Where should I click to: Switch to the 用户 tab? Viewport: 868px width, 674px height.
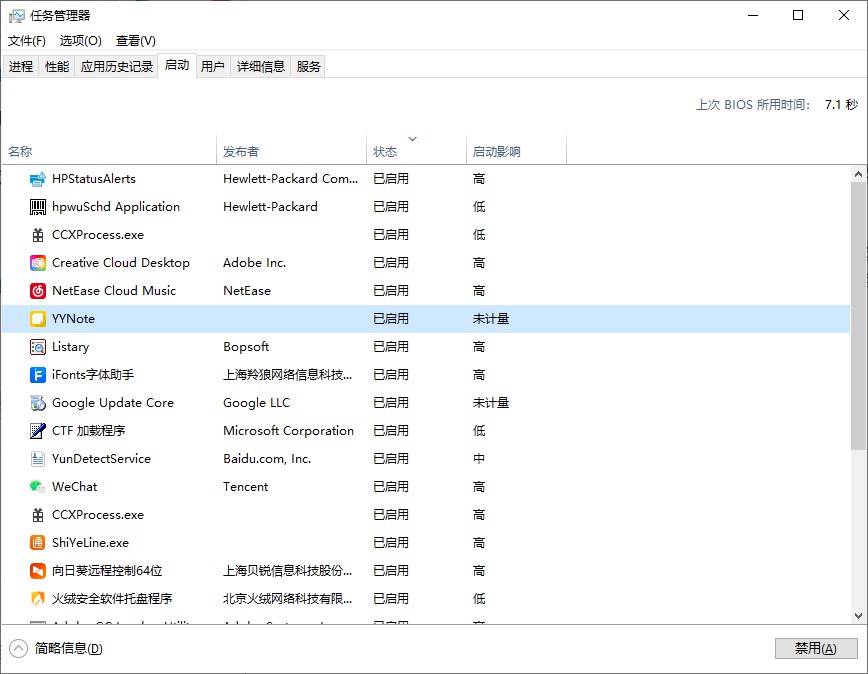(x=213, y=66)
